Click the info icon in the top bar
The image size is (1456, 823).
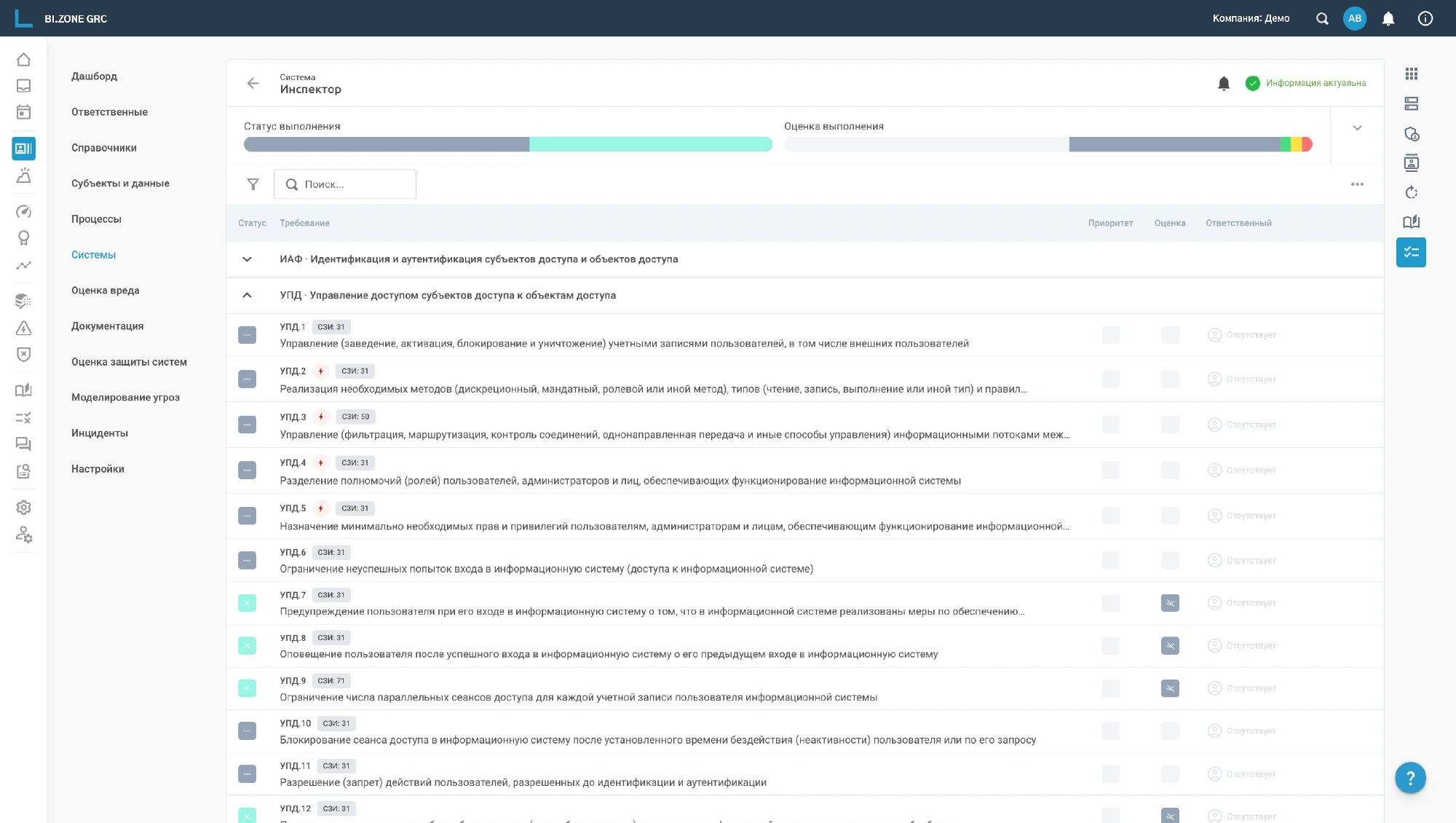(x=1425, y=18)
